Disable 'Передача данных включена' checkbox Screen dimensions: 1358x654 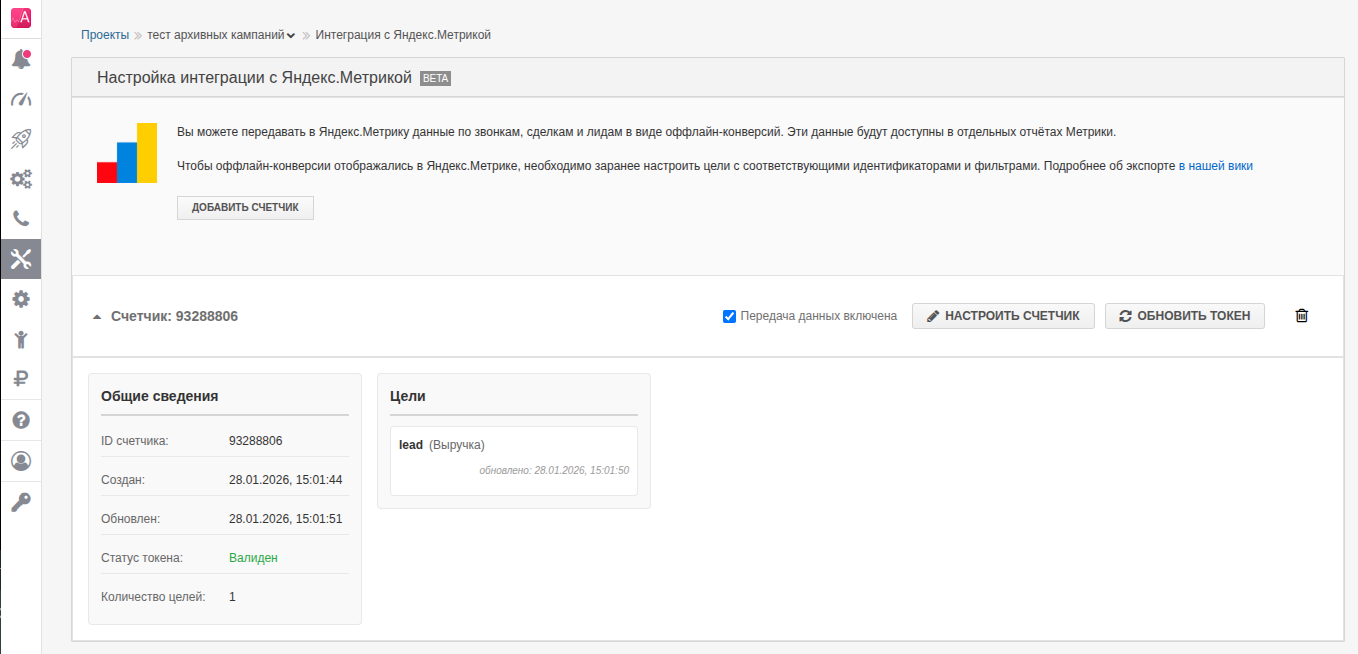(729, 316)
